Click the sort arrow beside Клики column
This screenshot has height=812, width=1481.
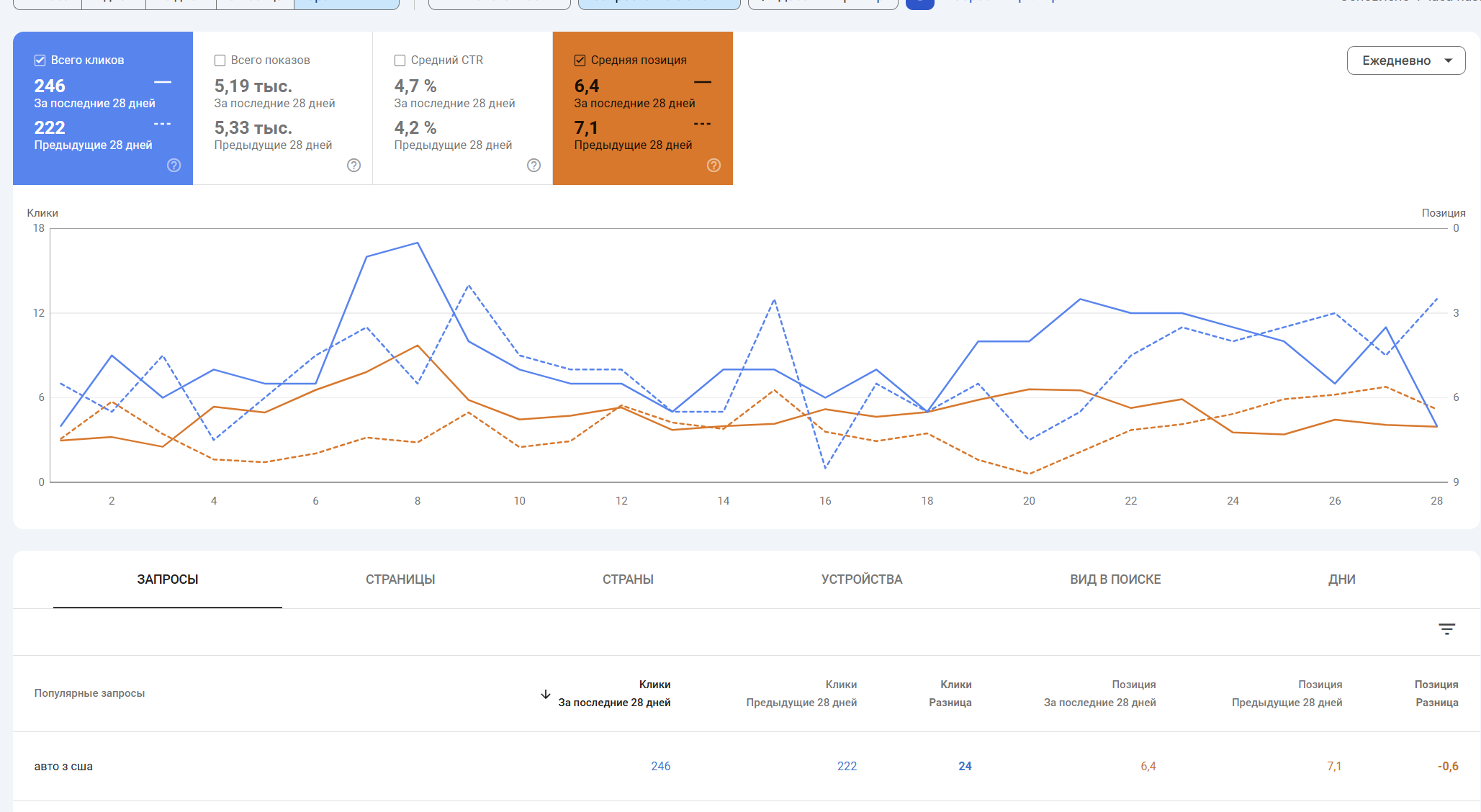pyautogui.click(x=545, y=694)
